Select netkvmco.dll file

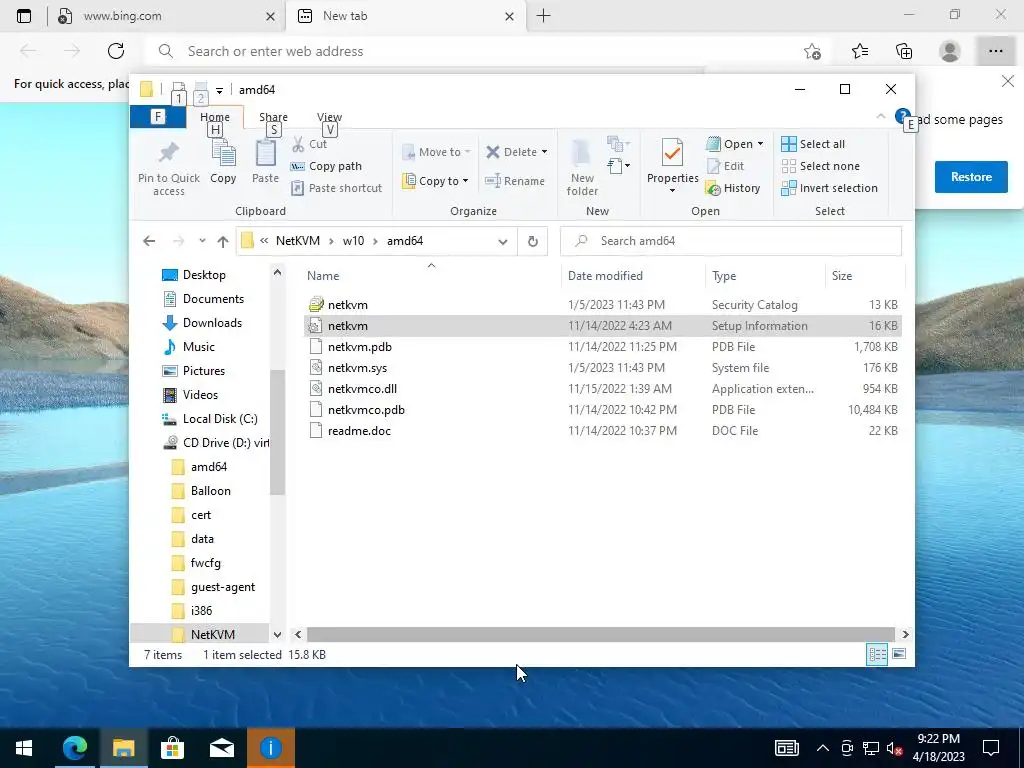tap(602, 389)
